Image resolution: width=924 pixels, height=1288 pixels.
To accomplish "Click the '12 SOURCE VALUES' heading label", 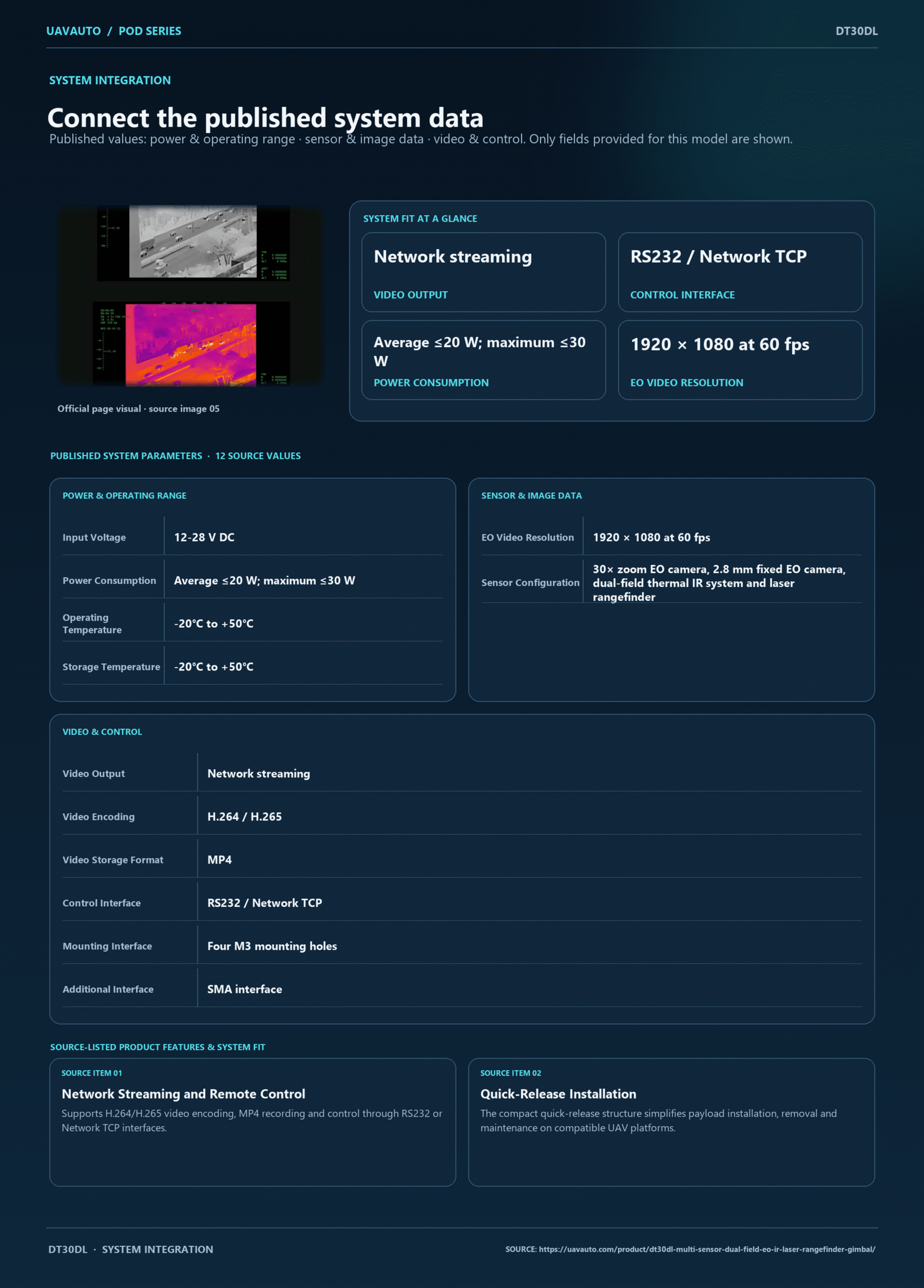I will pyautogui.click(x=258, y=456).
